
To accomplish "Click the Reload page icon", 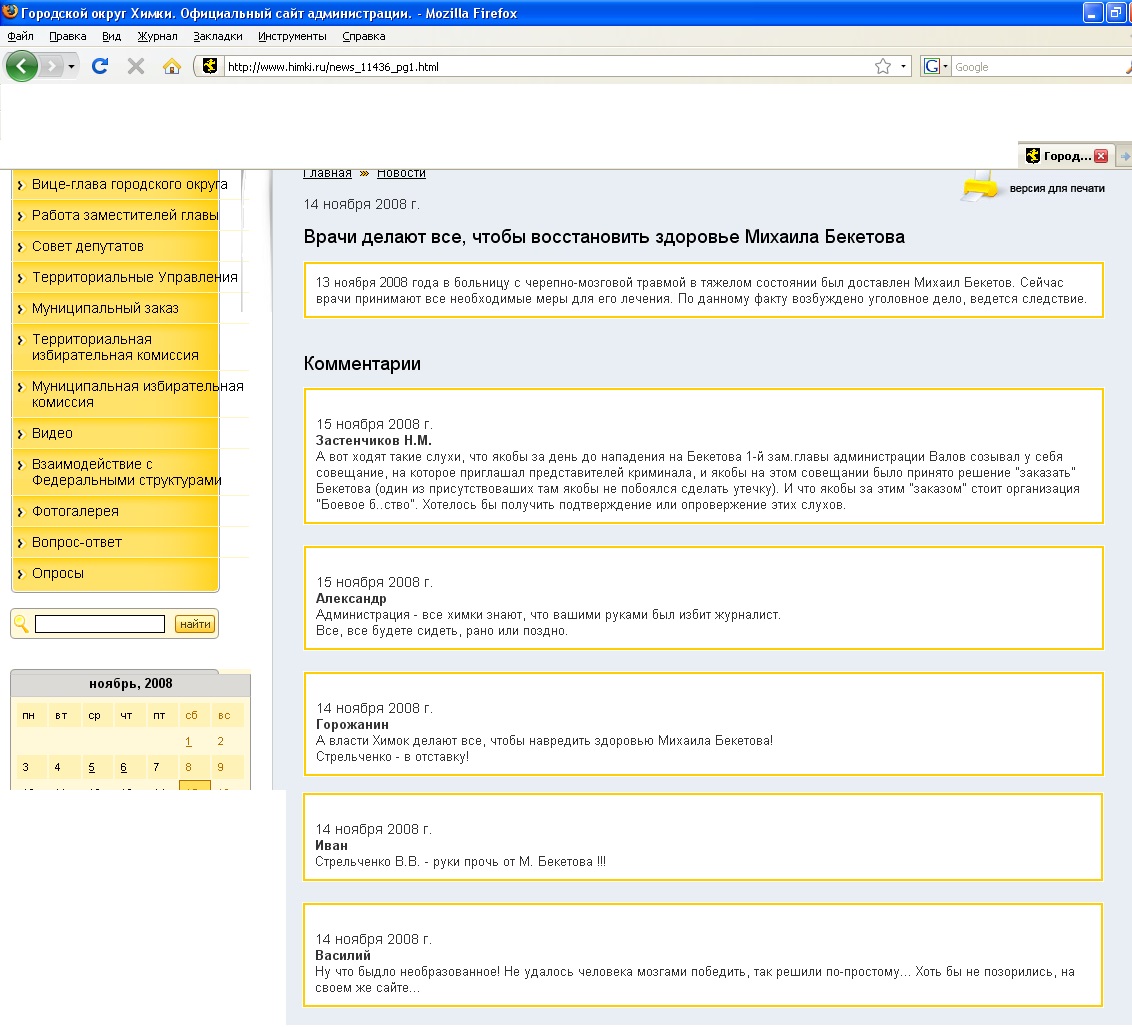I will [x=99, y=67].
